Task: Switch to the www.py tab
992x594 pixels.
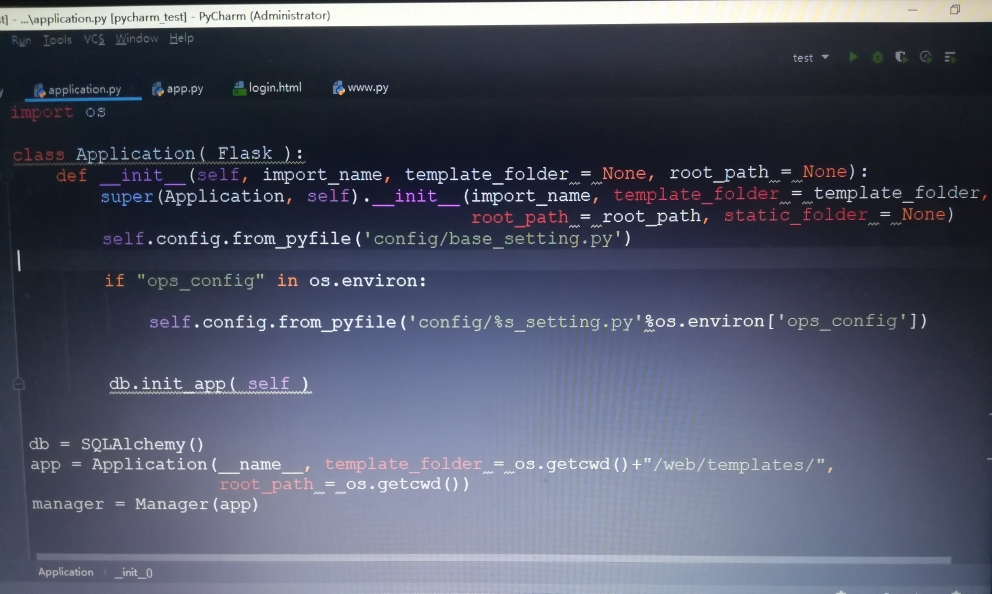Action: 360,87
